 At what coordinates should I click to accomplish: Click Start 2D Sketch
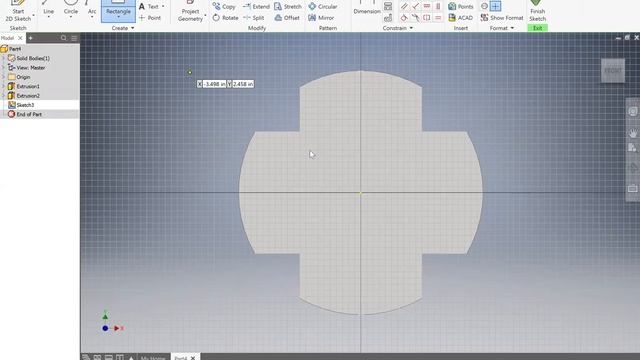click(x=18, y=11)
